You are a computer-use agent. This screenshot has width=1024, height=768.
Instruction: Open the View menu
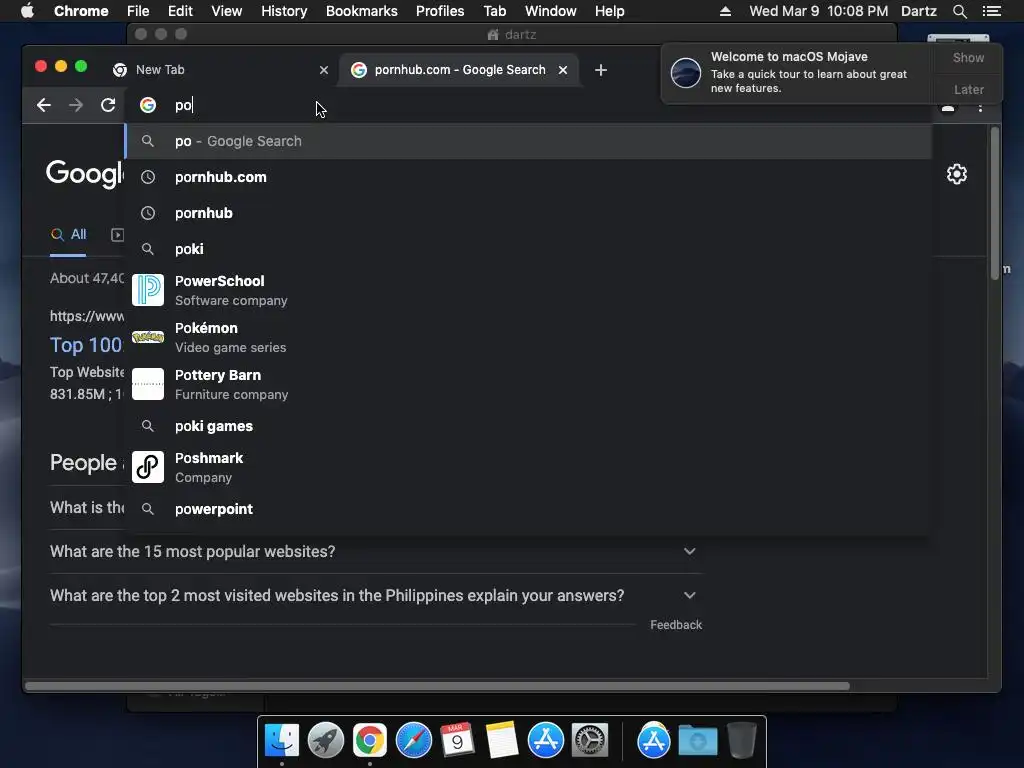[x=227, y=11]
